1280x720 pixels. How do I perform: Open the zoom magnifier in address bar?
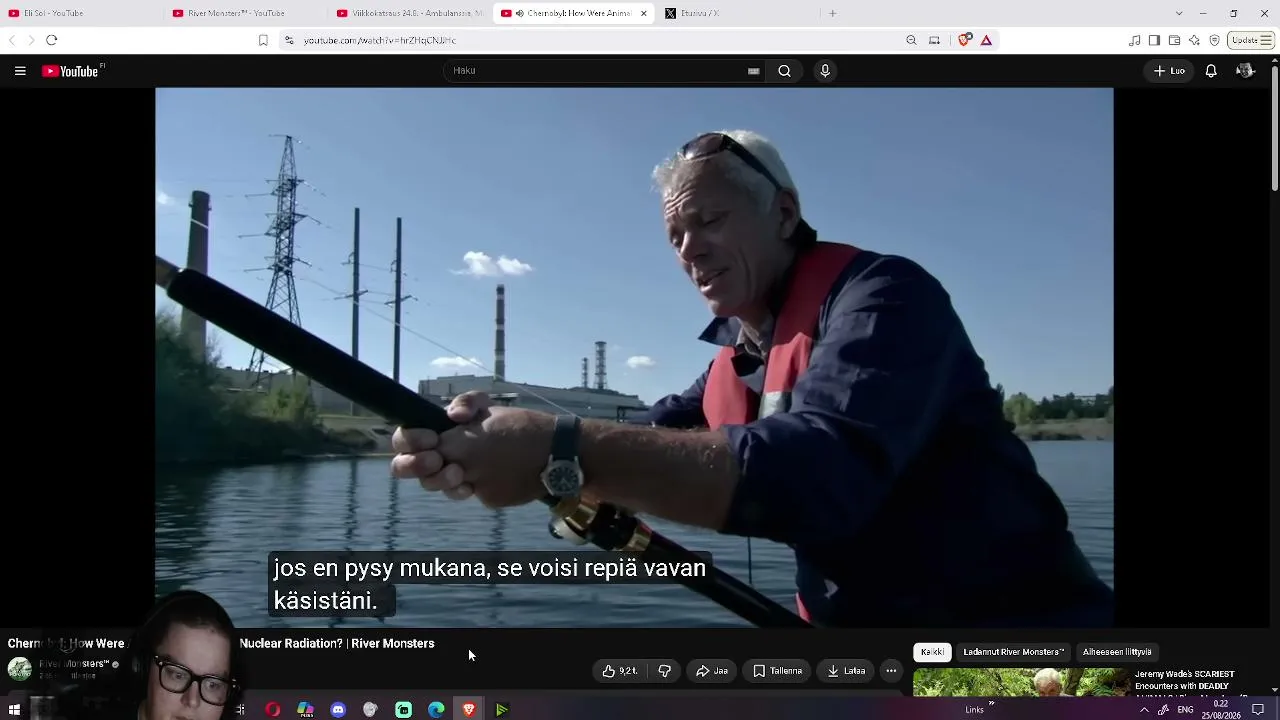click(x=911, y=40)
